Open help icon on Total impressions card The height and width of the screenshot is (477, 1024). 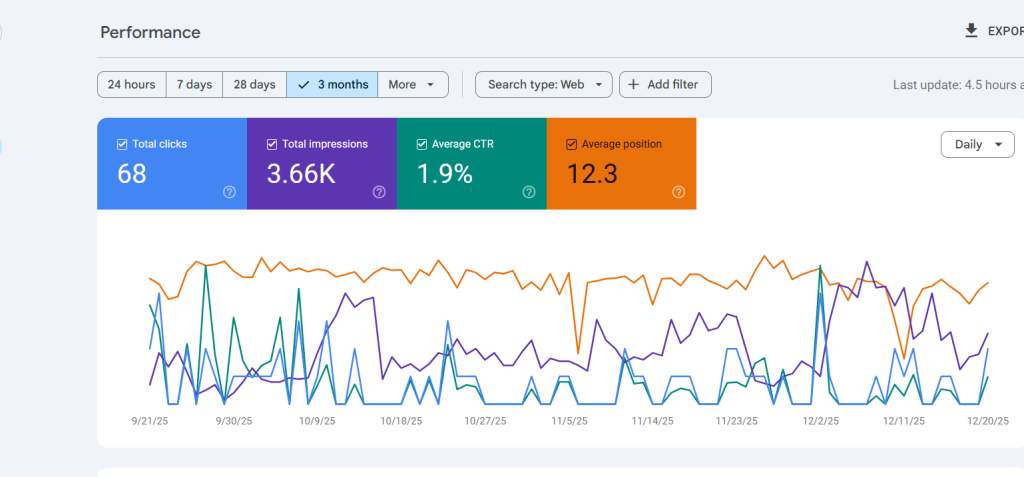pyautogui.click(x=379, y=192)
